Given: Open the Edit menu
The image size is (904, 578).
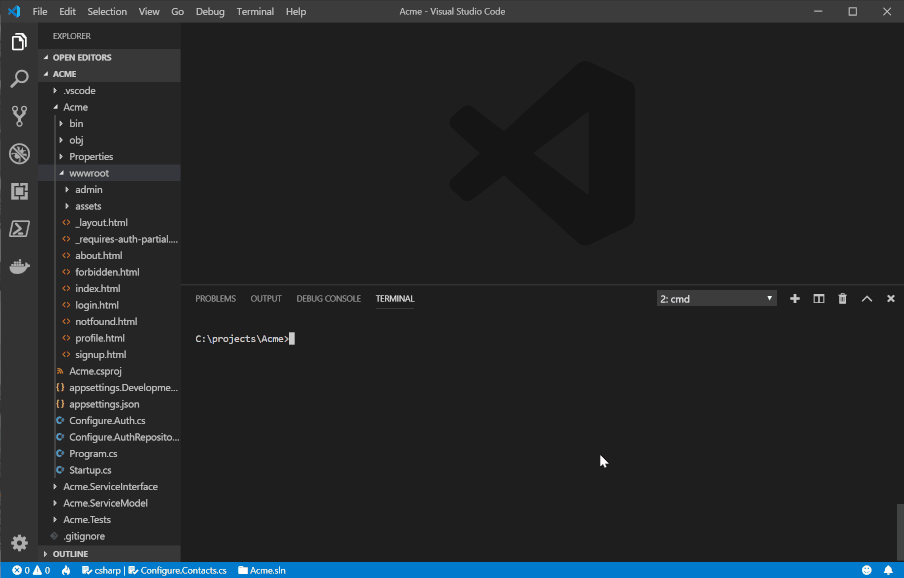Looking at the screenshot, I should point(67,12).
